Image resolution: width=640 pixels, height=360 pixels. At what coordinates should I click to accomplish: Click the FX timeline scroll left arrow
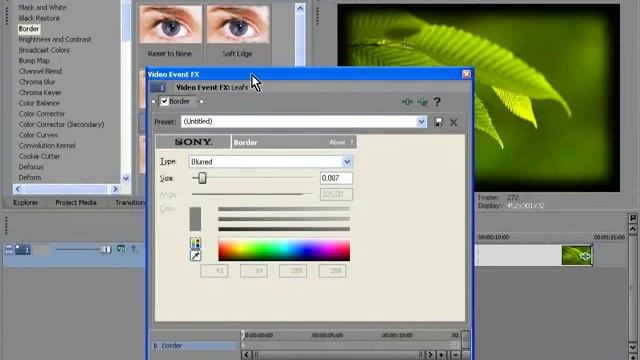246,355
